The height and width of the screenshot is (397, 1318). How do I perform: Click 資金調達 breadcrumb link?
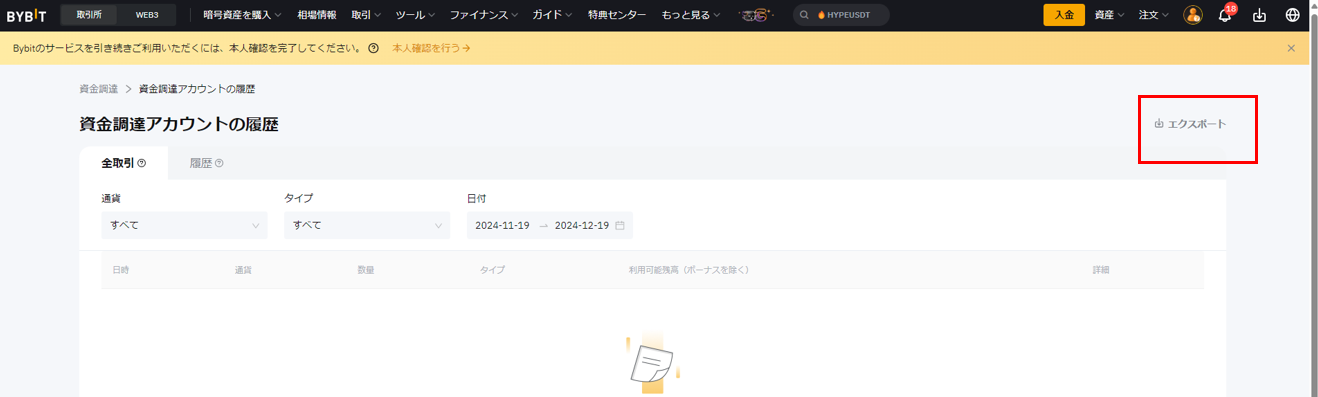[98, 89]
